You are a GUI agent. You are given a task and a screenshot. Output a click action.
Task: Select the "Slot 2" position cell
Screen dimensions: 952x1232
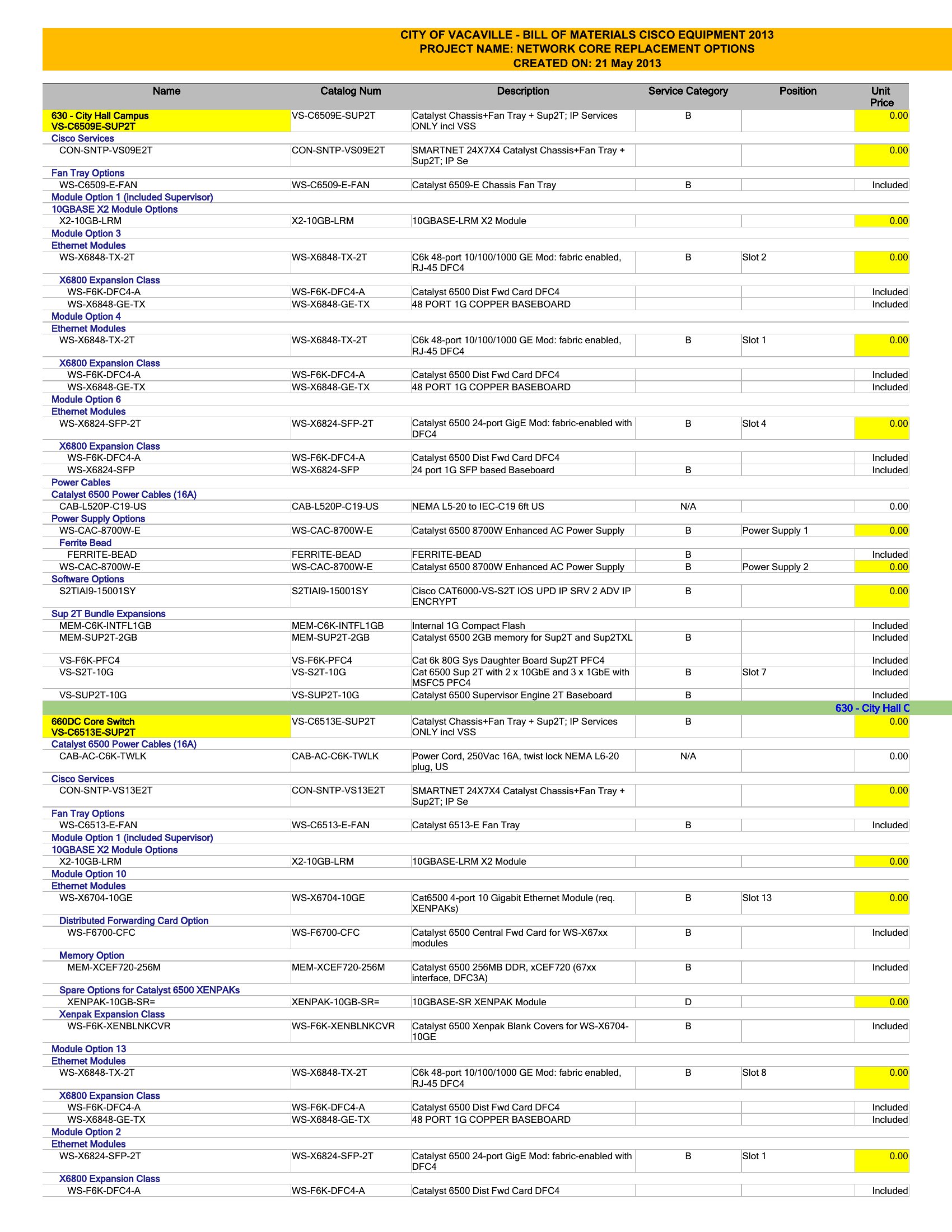point(797,262)
